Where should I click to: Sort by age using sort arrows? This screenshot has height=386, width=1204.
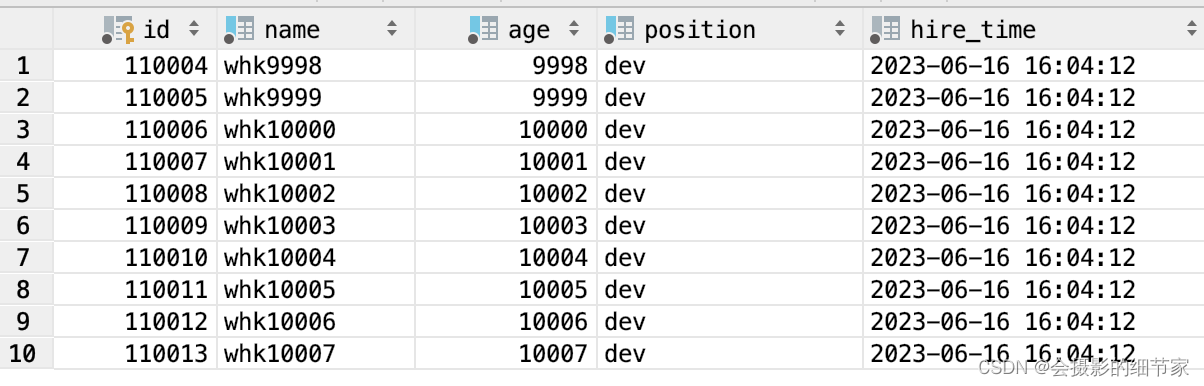pyautogui.click(x=574, y=30)
